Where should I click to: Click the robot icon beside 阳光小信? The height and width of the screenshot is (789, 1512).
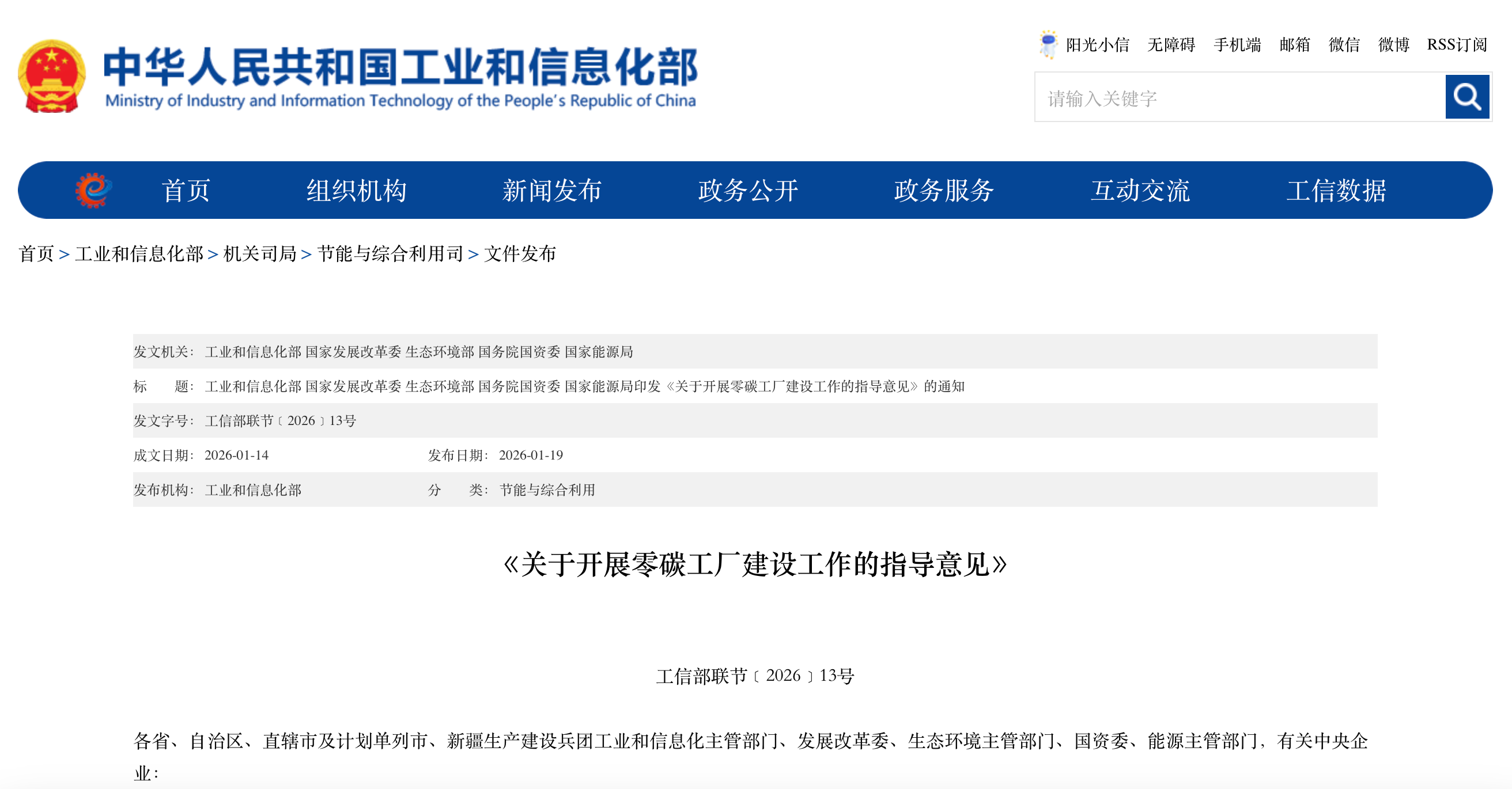pos(1048,44)
